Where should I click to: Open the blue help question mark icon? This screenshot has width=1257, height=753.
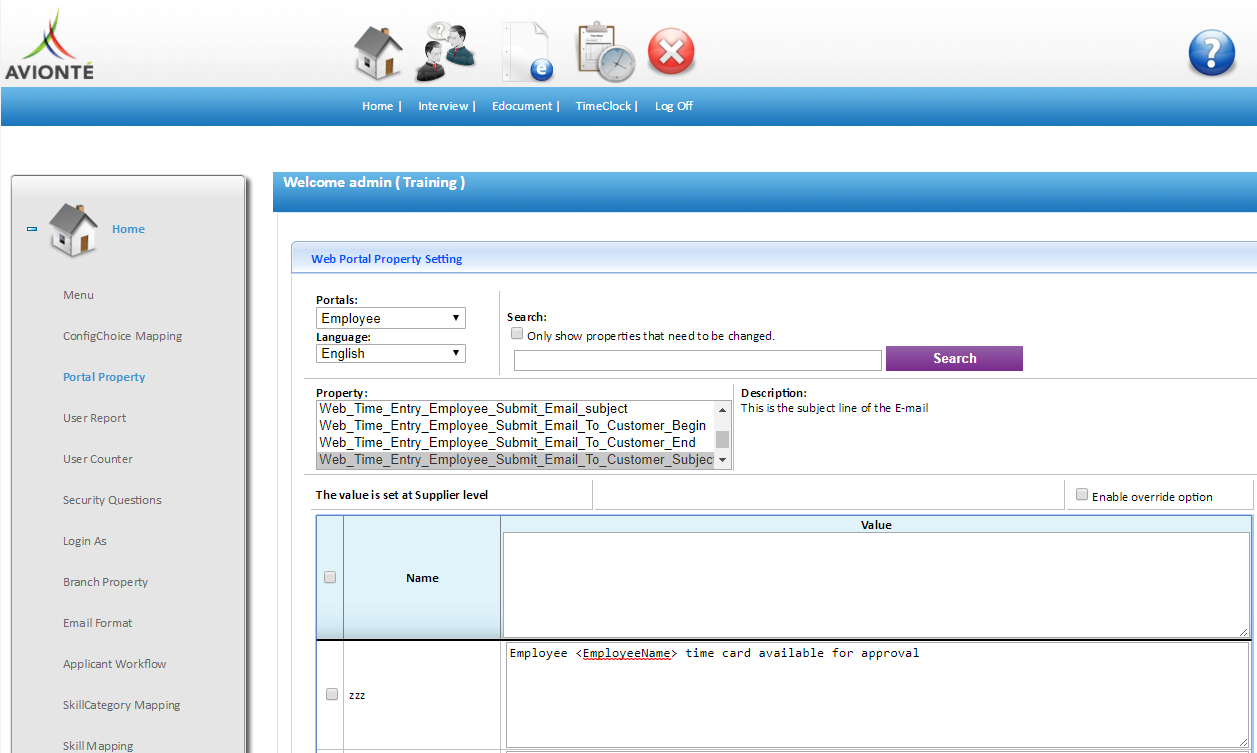[x=1211, y=53]
